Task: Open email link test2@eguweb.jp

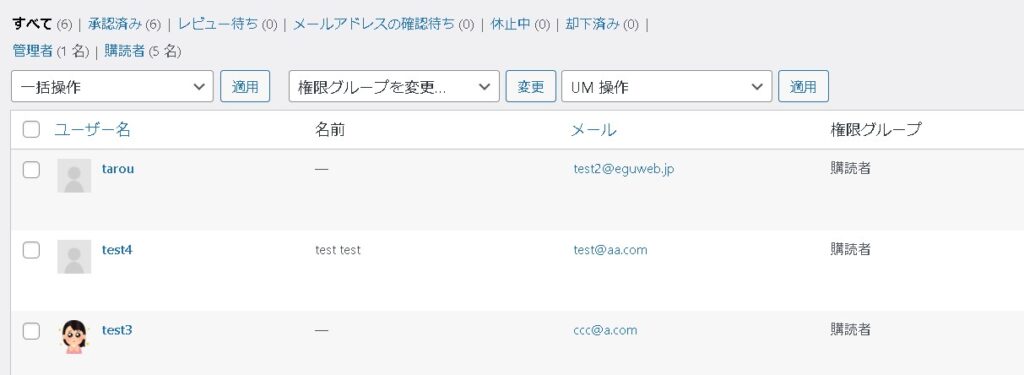Action: pyautogui.click(x=624, y=169)
